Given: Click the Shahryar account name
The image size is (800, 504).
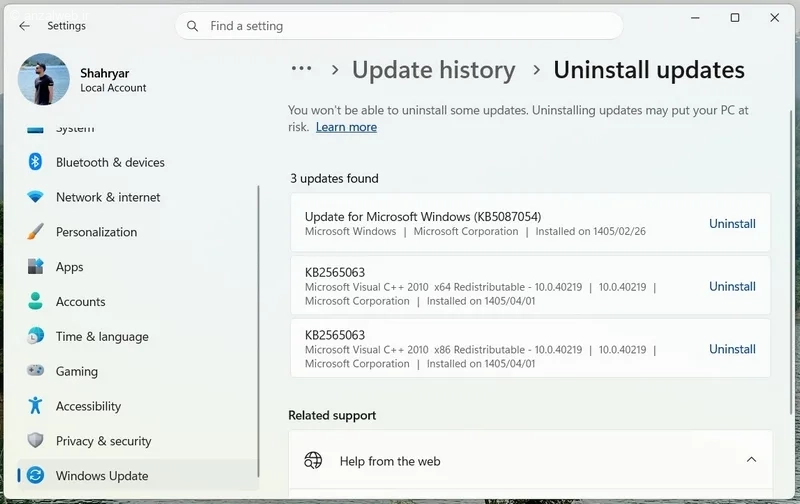Looking at the screenshot, I should click(x=105, y=73).
